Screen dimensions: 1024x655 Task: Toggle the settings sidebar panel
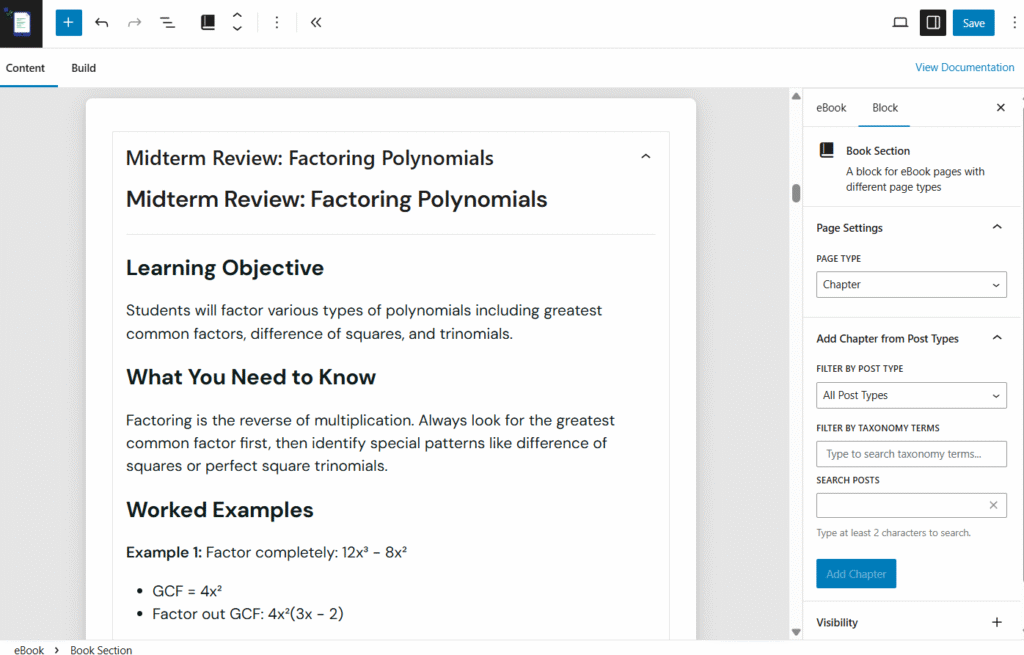[x=933, y=23]
